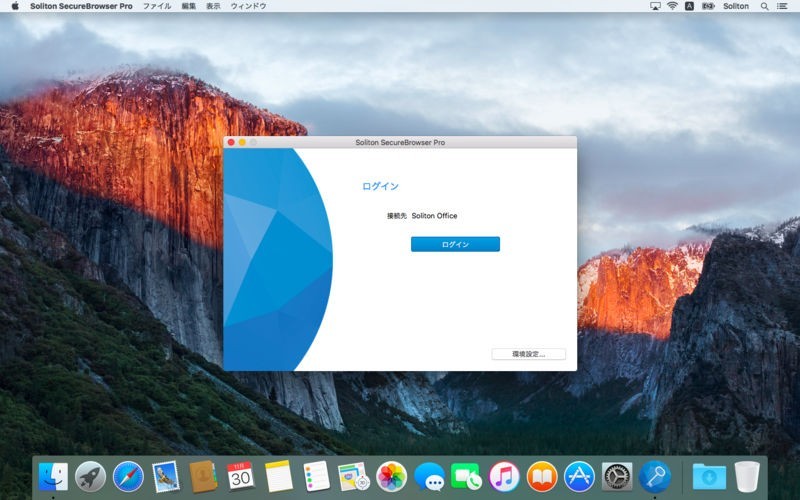The width and height of the screenshot is (800, 500).
Task: Open iTunes music app in Dock
Action: click(504, 476)
